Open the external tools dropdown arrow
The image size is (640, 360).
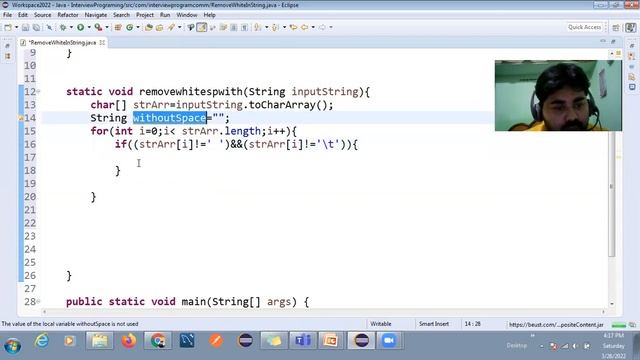(x=107, y=27)
